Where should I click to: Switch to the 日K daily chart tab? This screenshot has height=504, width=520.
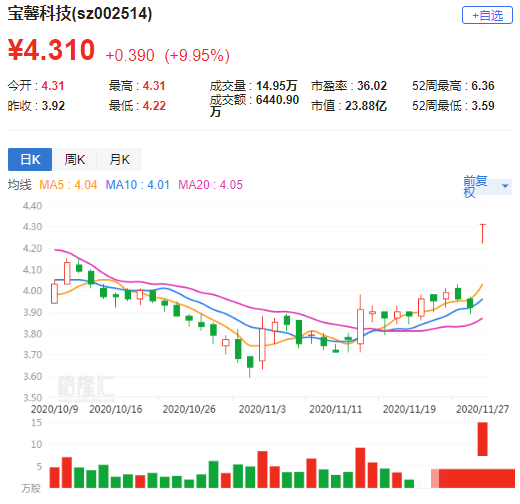pyautogui.click(x=30, y=159)
